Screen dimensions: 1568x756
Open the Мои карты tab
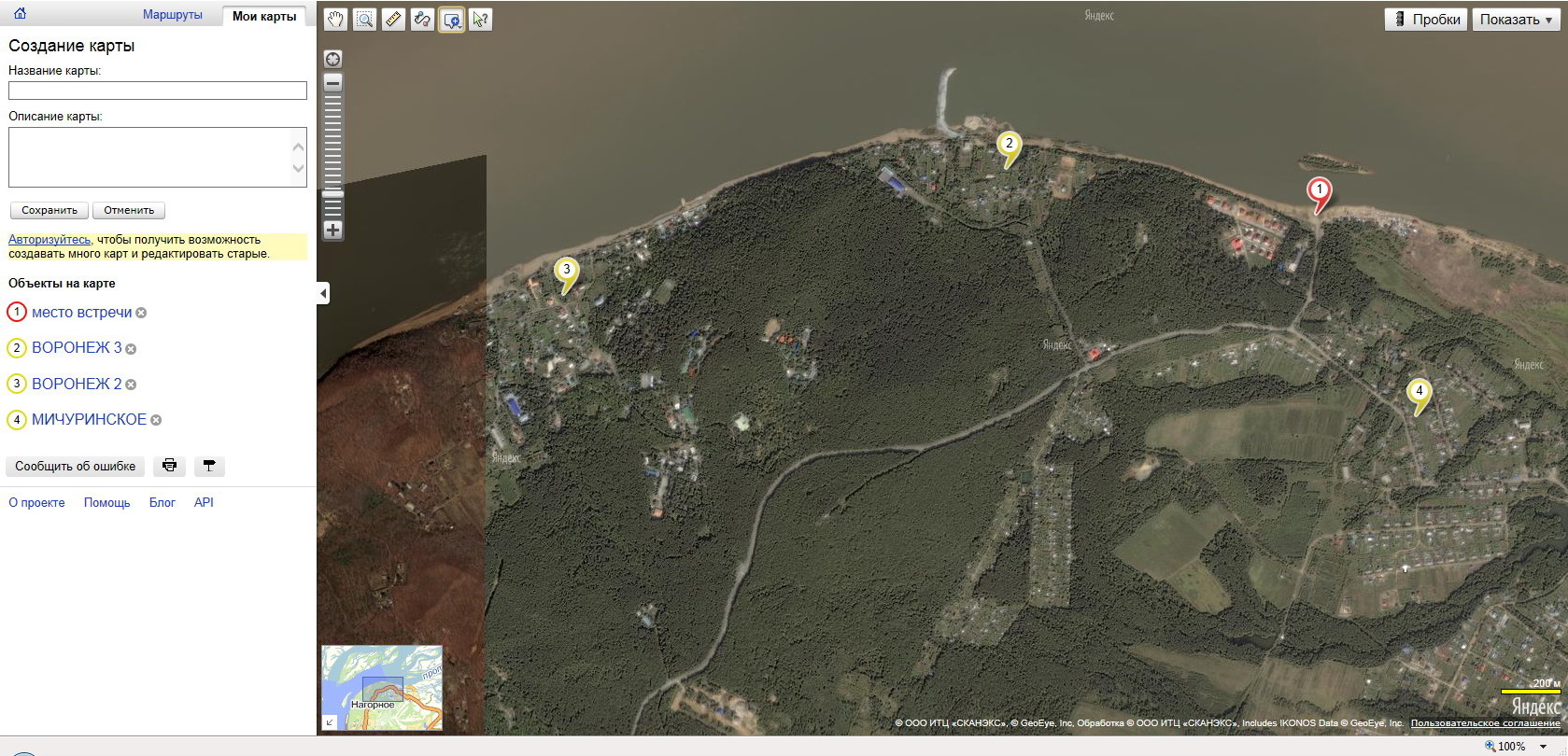pos(264,16)
